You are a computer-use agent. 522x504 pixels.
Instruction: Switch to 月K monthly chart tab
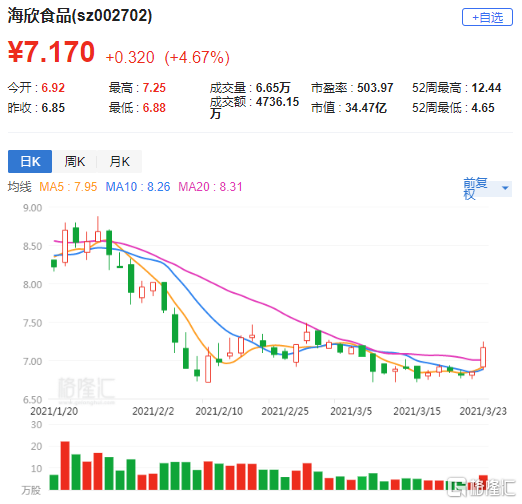pos(120,162)
